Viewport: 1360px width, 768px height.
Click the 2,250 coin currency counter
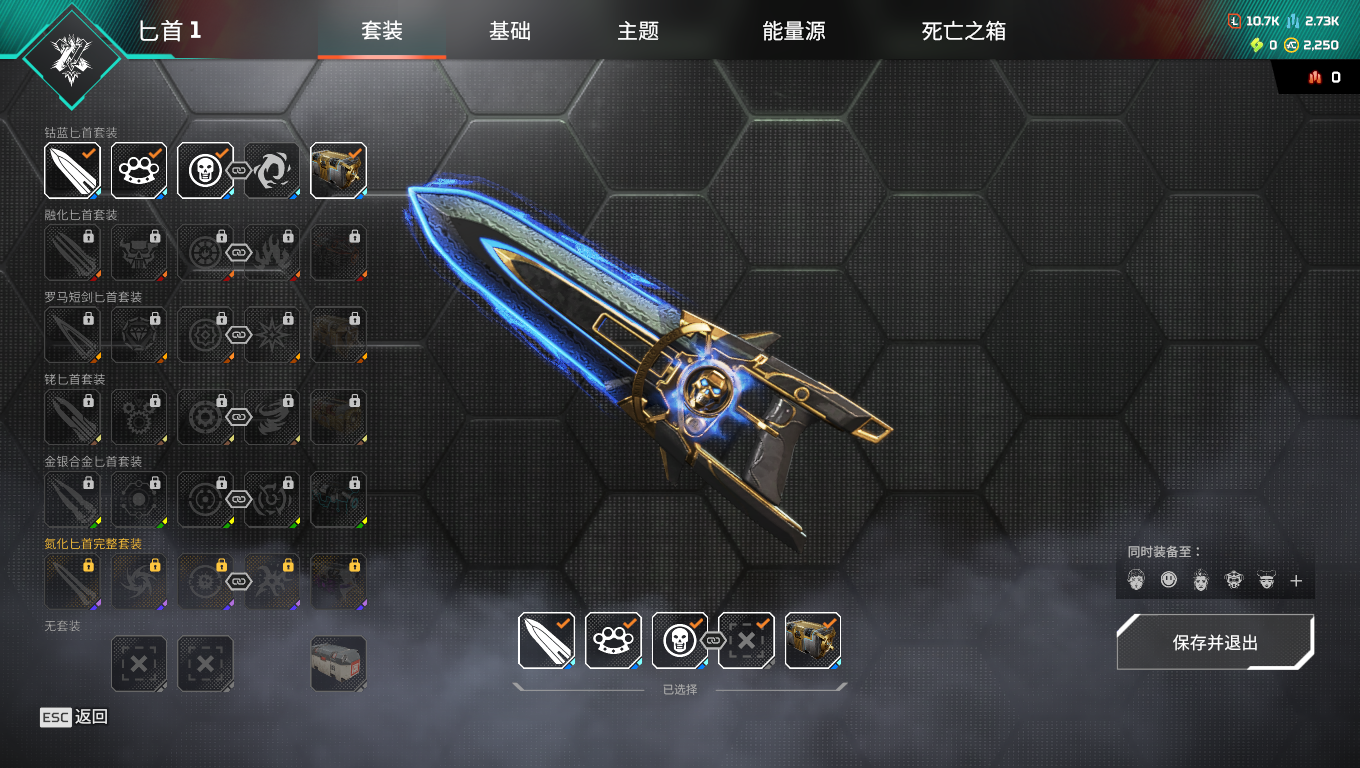(1312, 45)
